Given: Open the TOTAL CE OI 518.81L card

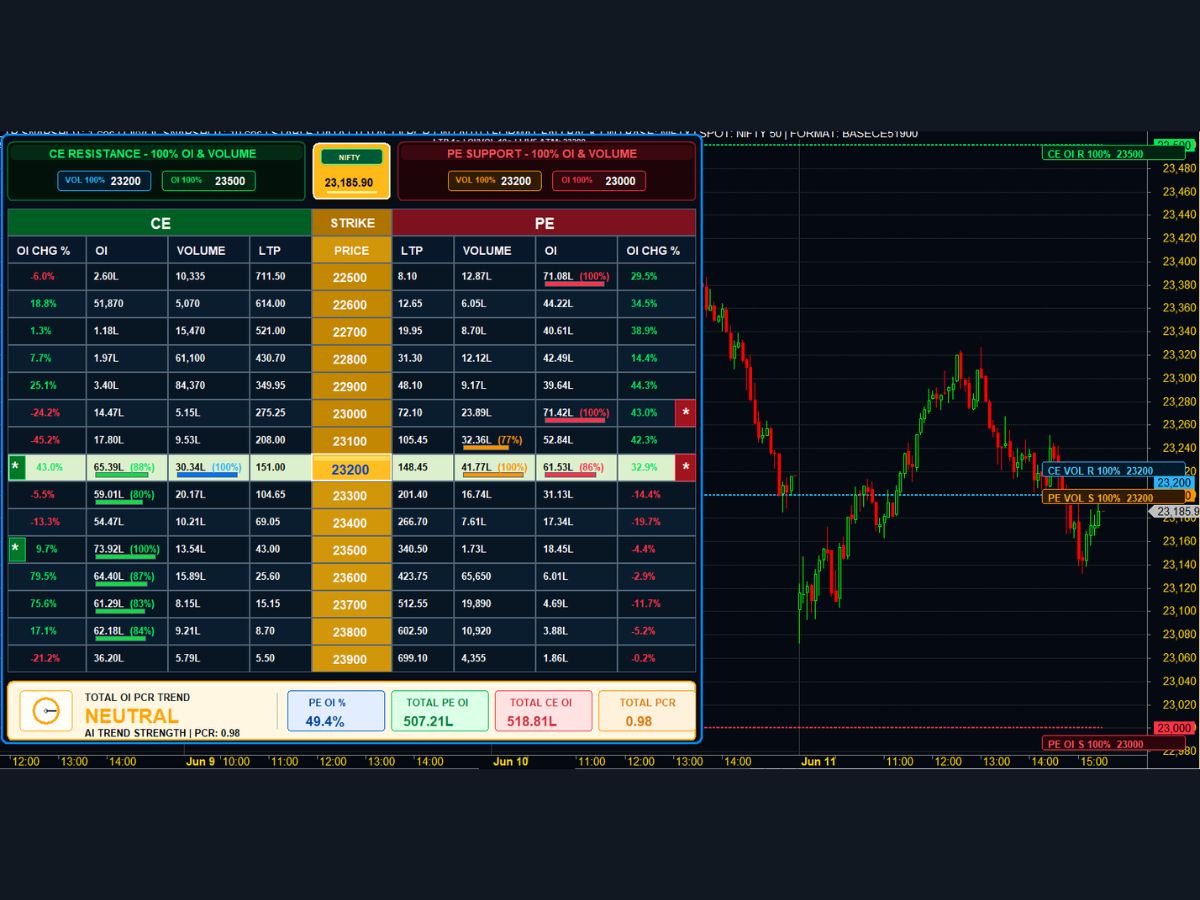Looking at the screenshot, I should click(543, 711).
